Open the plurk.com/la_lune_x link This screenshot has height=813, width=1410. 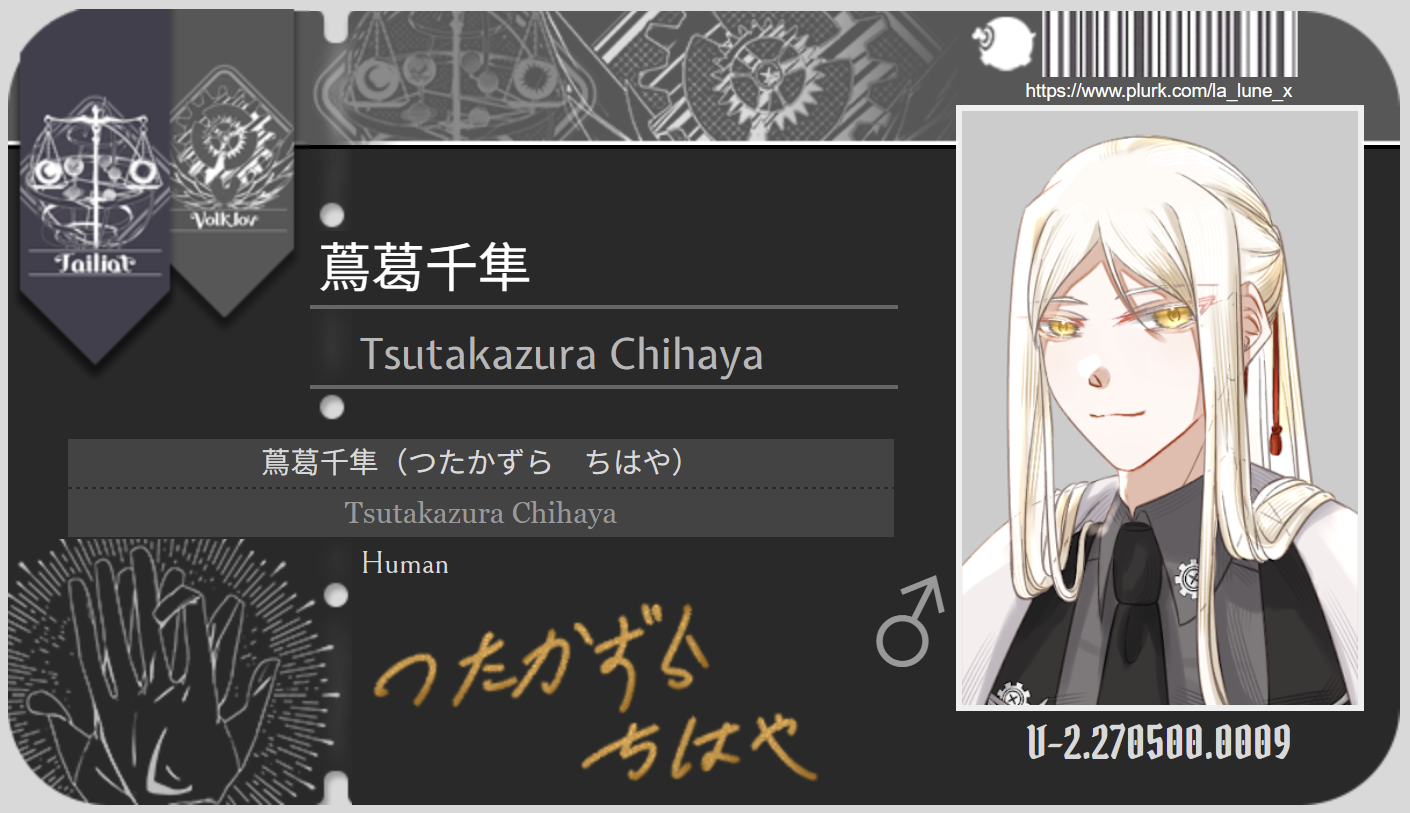pyautogui.click(x=1159, y=91)
